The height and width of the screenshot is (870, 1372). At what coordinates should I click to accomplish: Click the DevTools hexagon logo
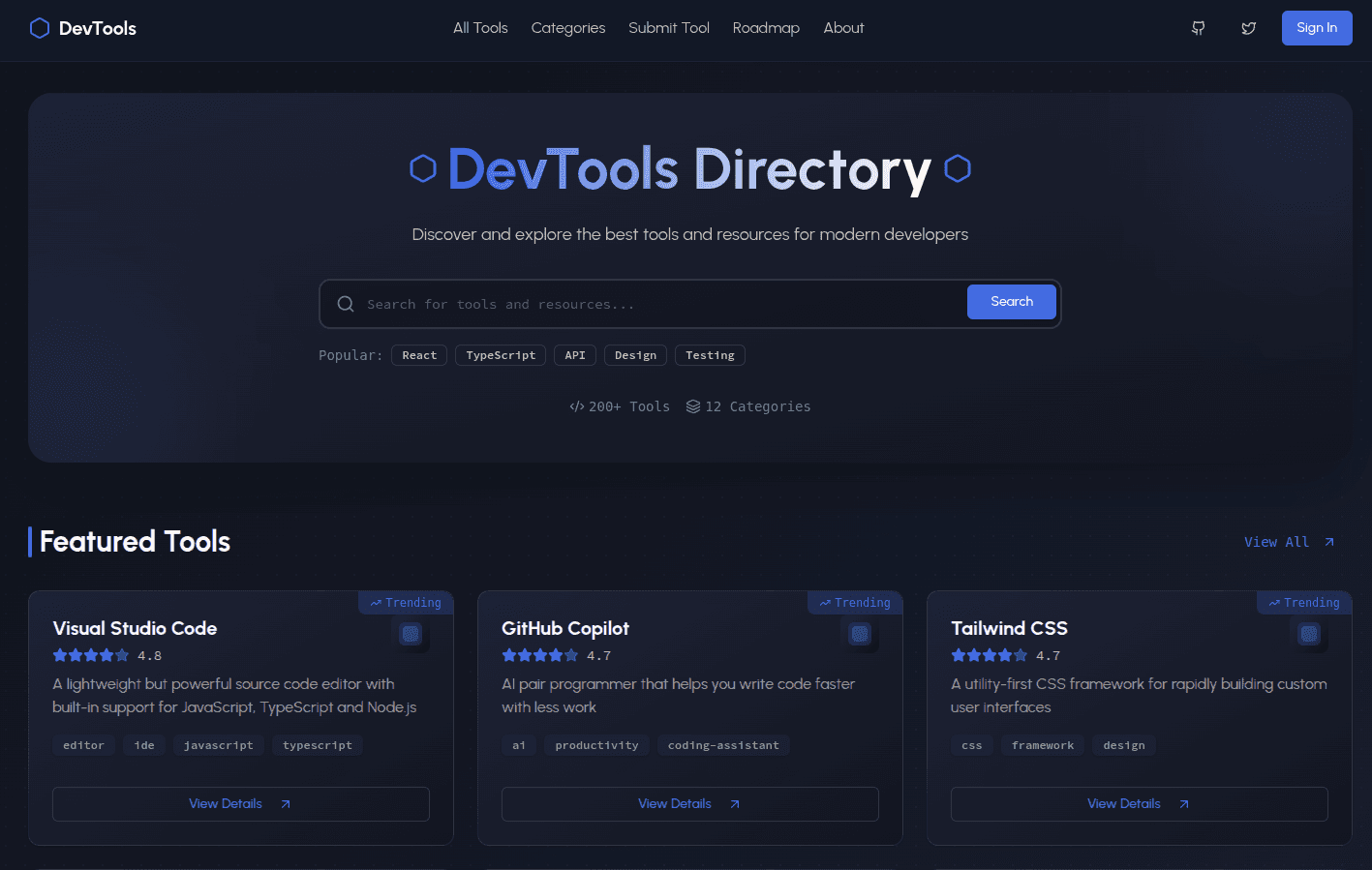pos(39,28)
